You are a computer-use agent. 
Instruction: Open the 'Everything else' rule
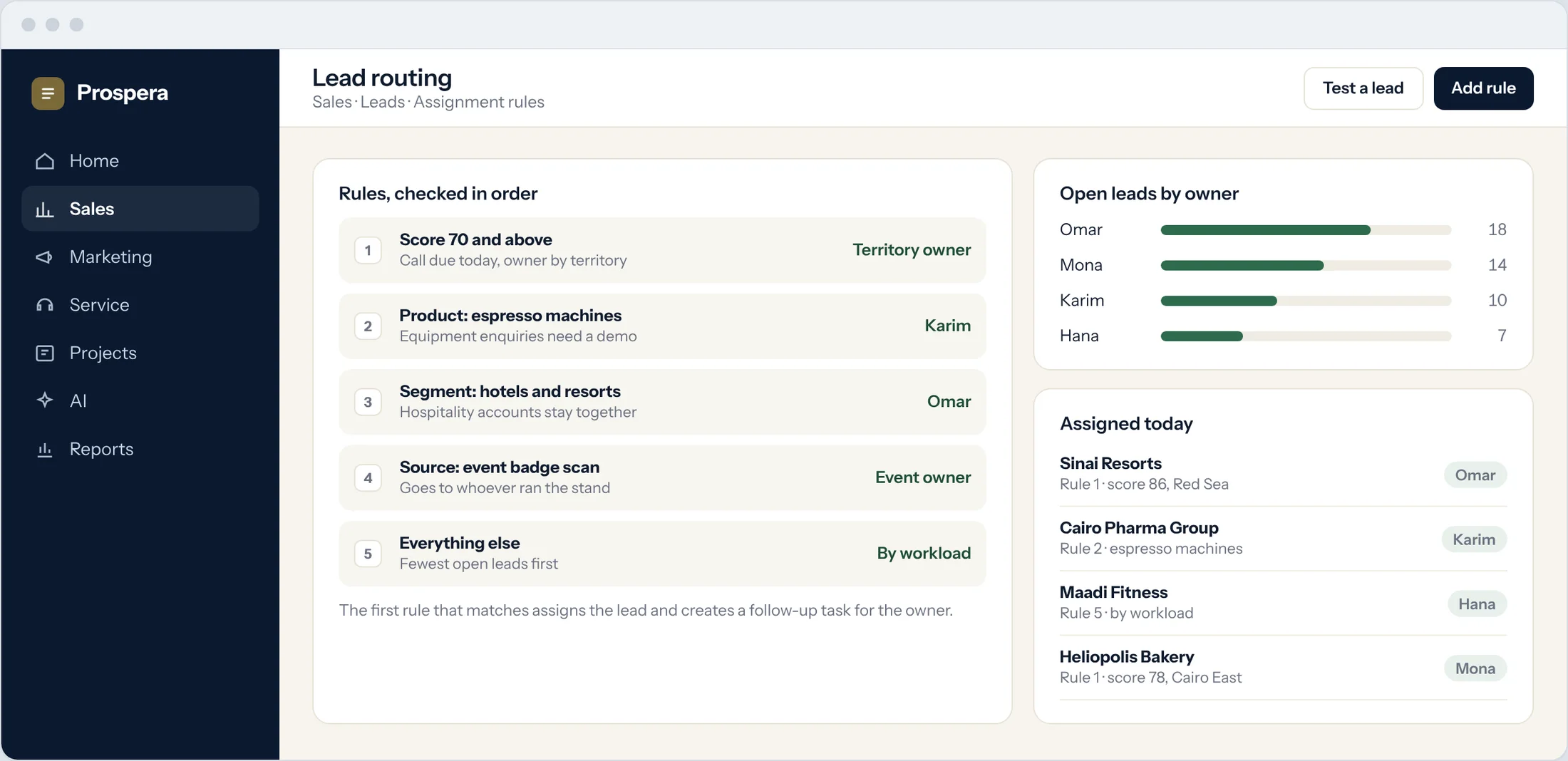pyautogui.click(x=662, y=554)
